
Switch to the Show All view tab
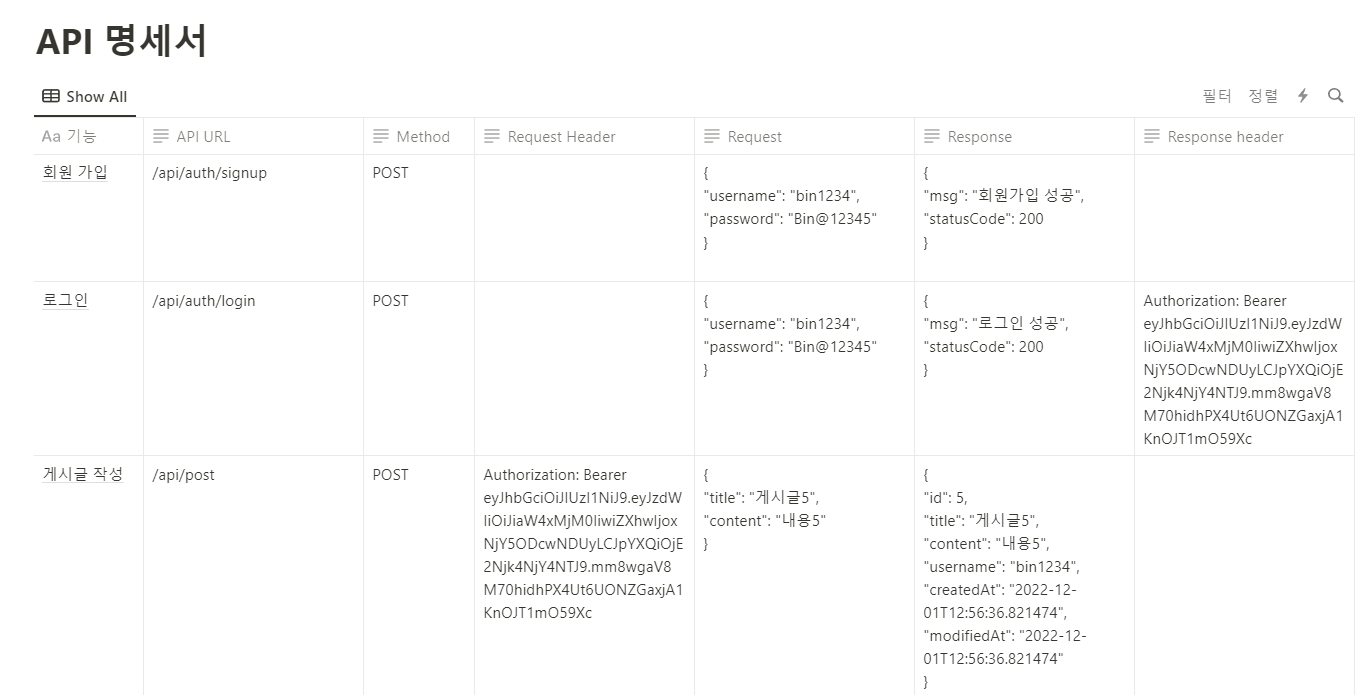(85, 97)
